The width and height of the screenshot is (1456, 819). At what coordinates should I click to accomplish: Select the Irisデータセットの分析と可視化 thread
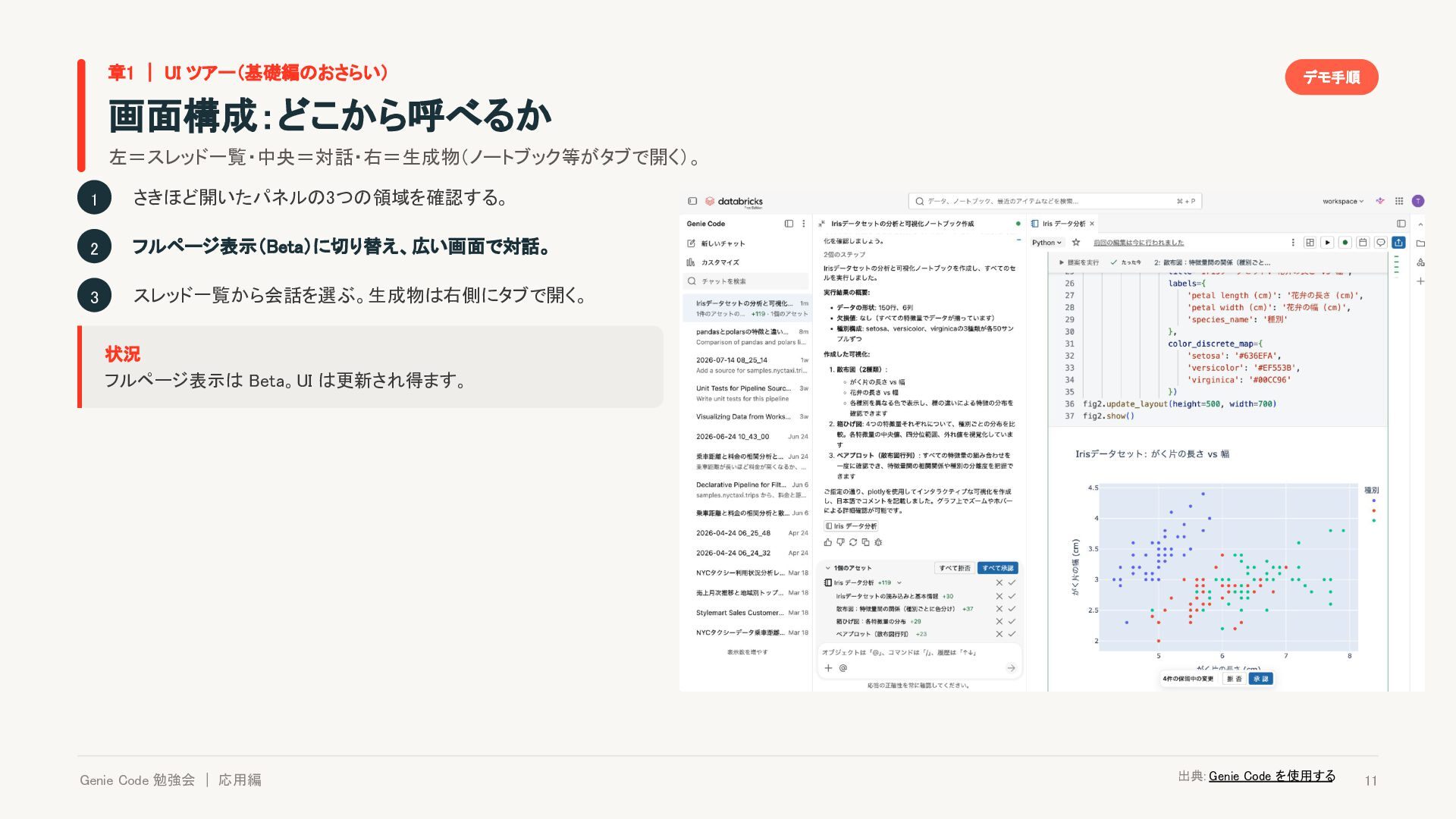point(747,308)
